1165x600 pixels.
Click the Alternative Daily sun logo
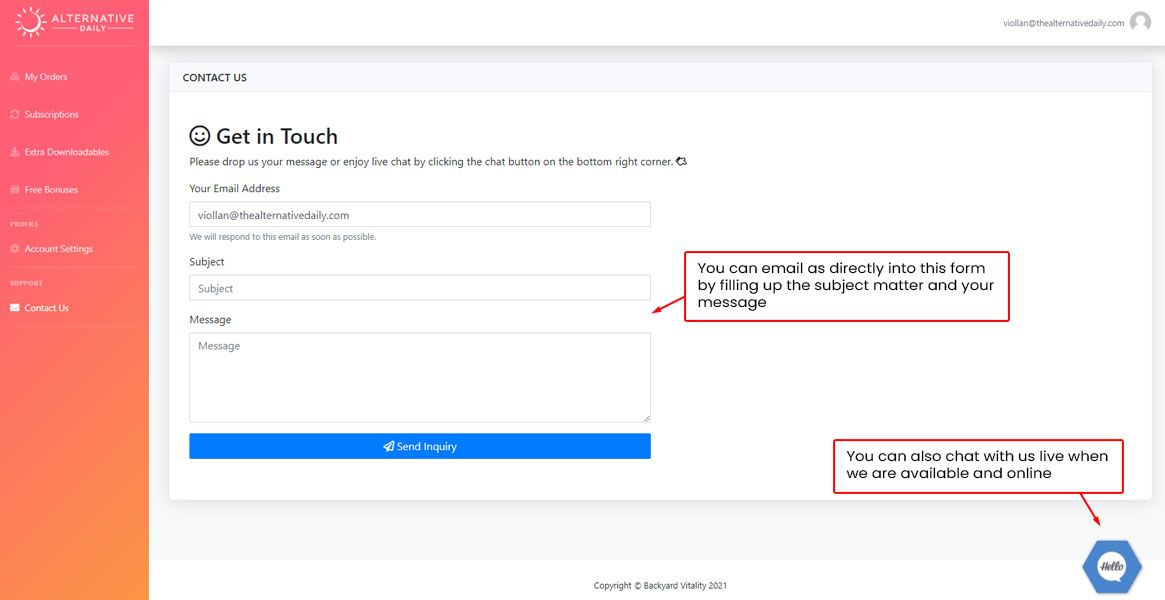tap(31, 22)
